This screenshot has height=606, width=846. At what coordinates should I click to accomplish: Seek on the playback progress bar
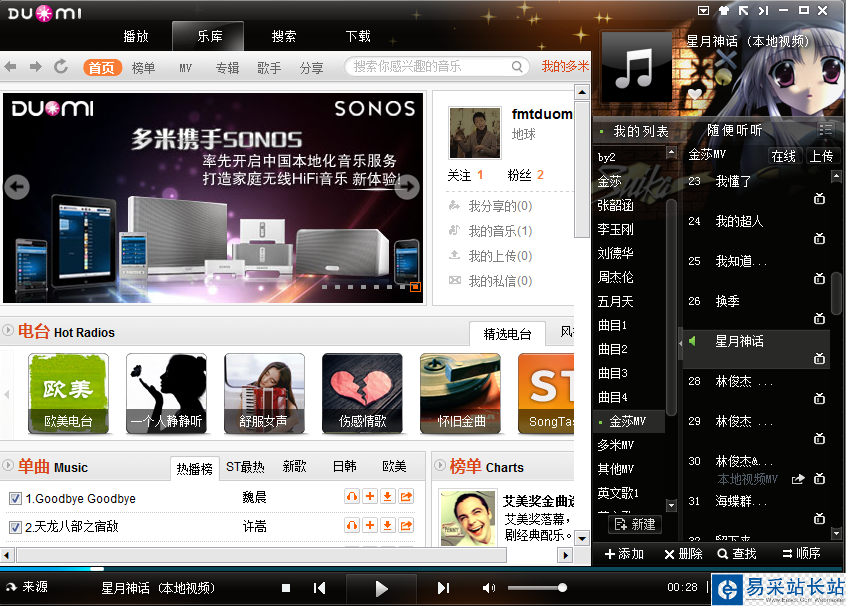pyautogui.click(x=422, y=569)
